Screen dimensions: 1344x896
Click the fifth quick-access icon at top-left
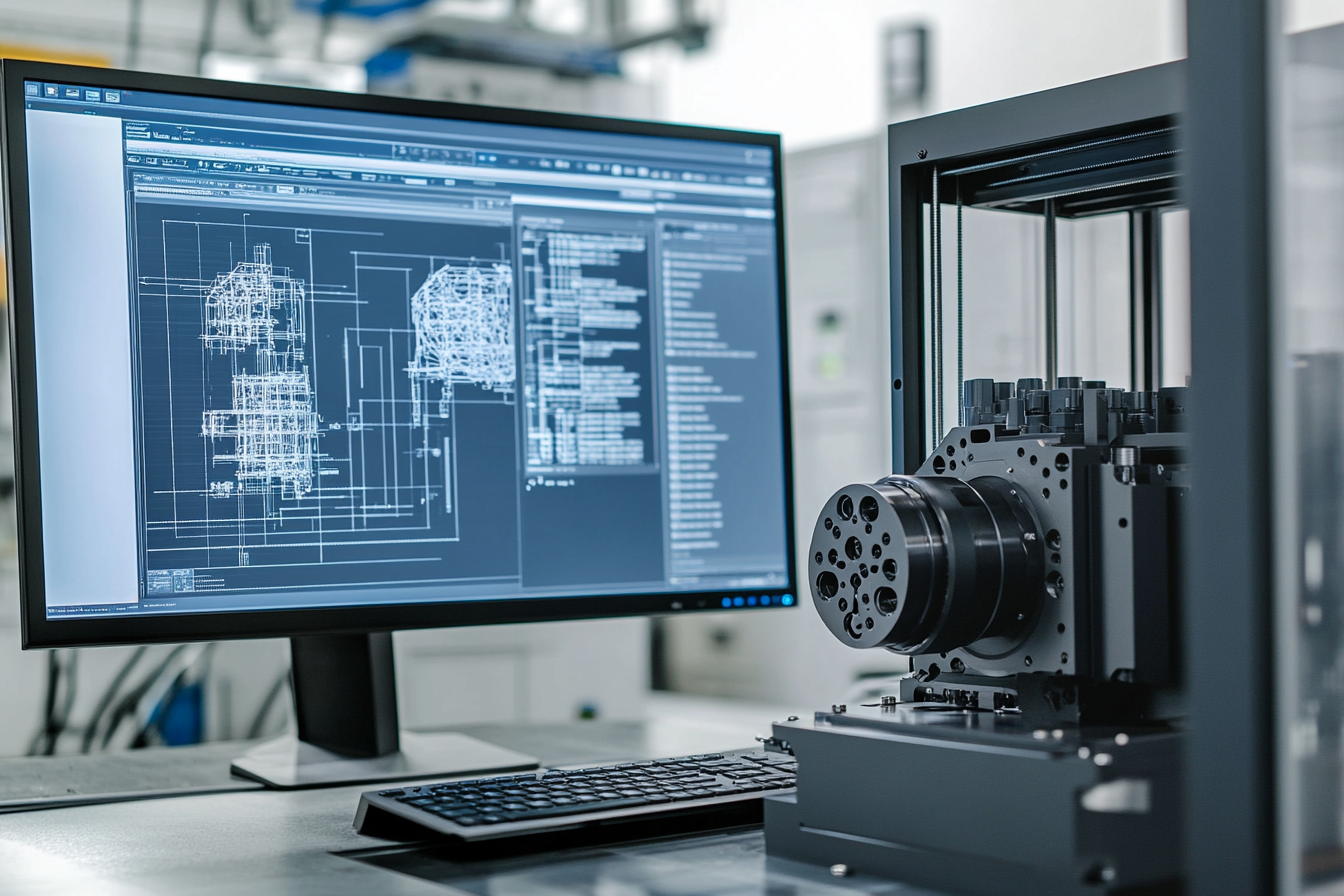click(x=112, y=97)
